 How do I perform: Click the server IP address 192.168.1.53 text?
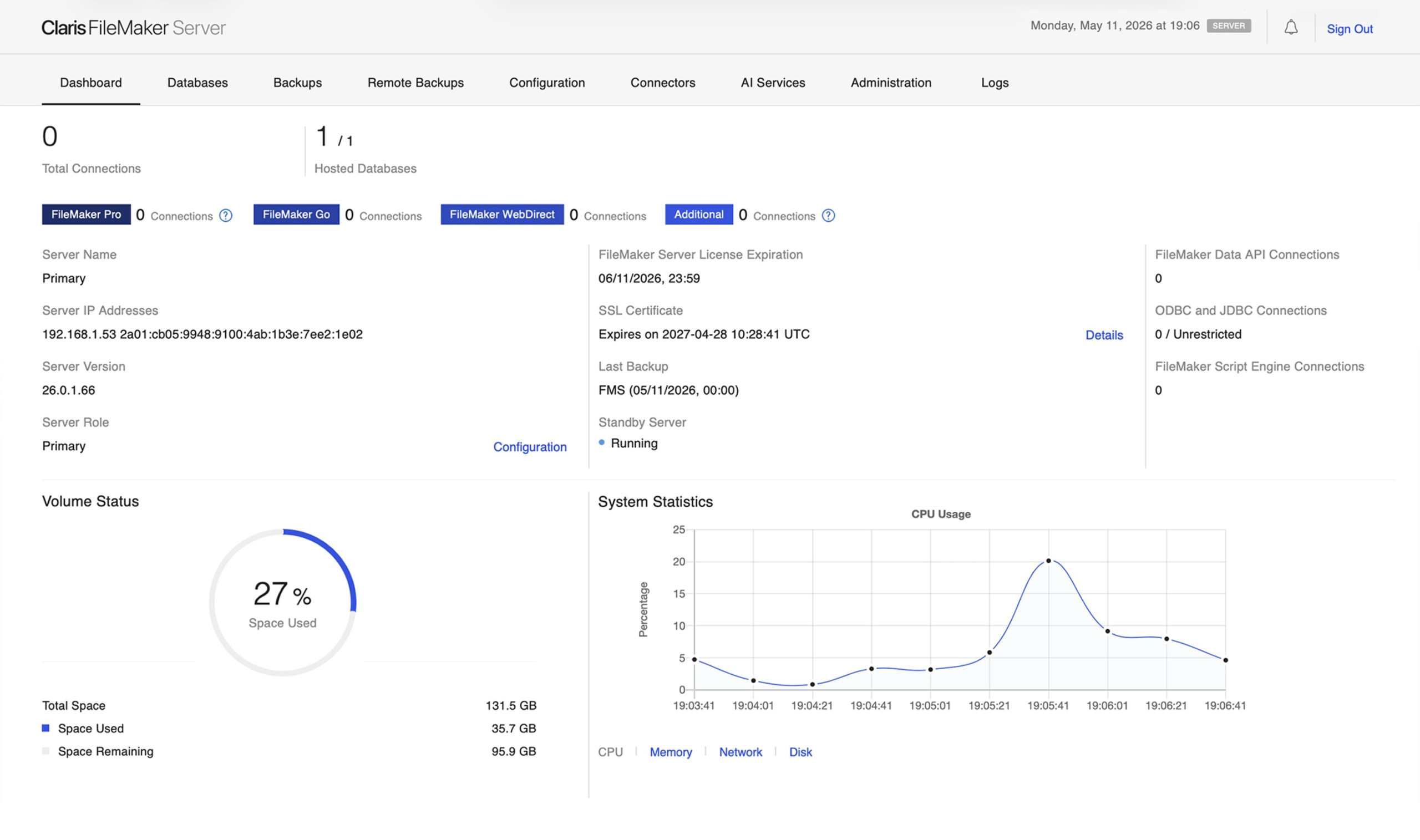[x=79, y=334]
